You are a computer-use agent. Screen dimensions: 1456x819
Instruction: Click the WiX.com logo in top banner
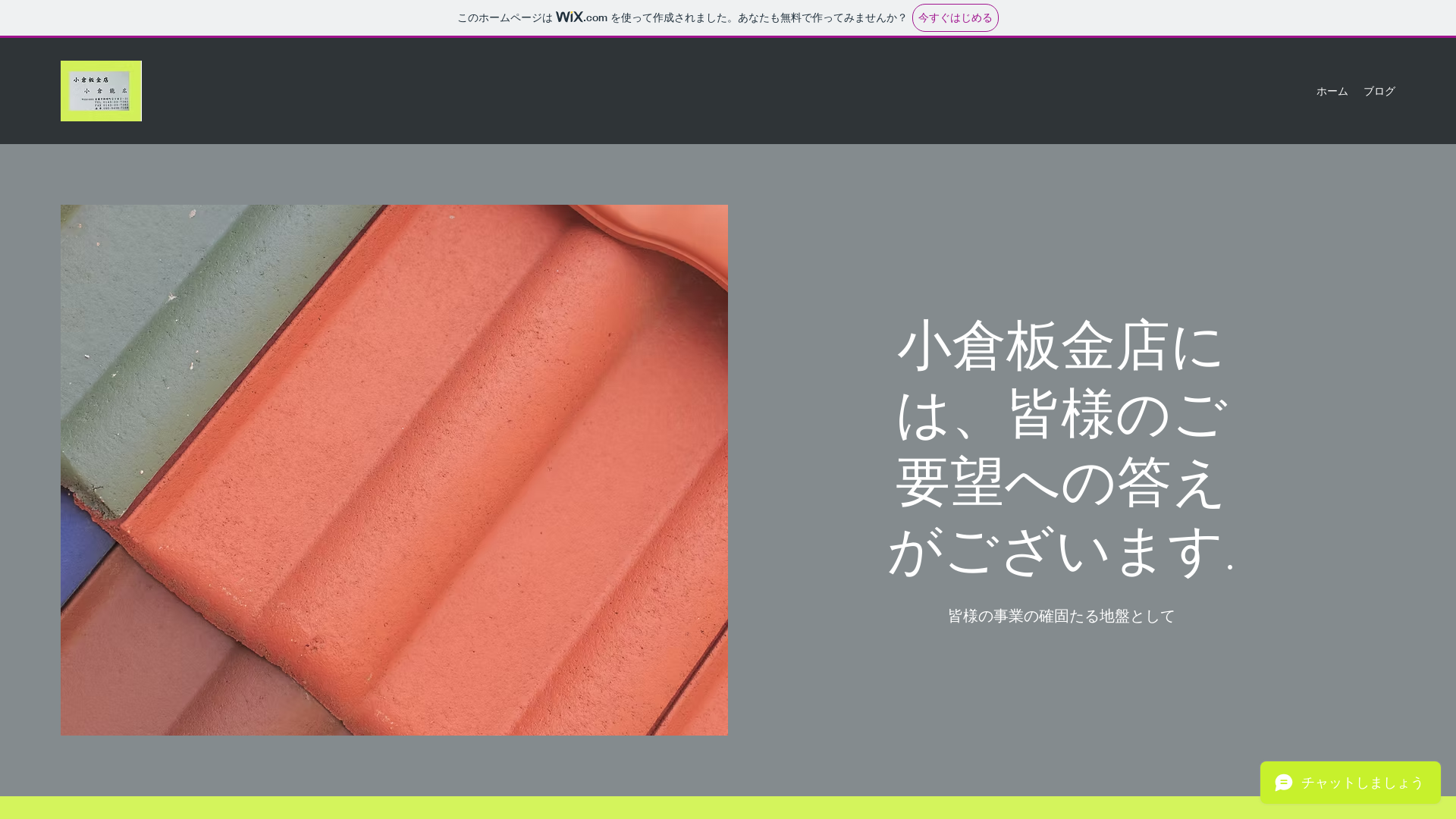click(579, 17)
